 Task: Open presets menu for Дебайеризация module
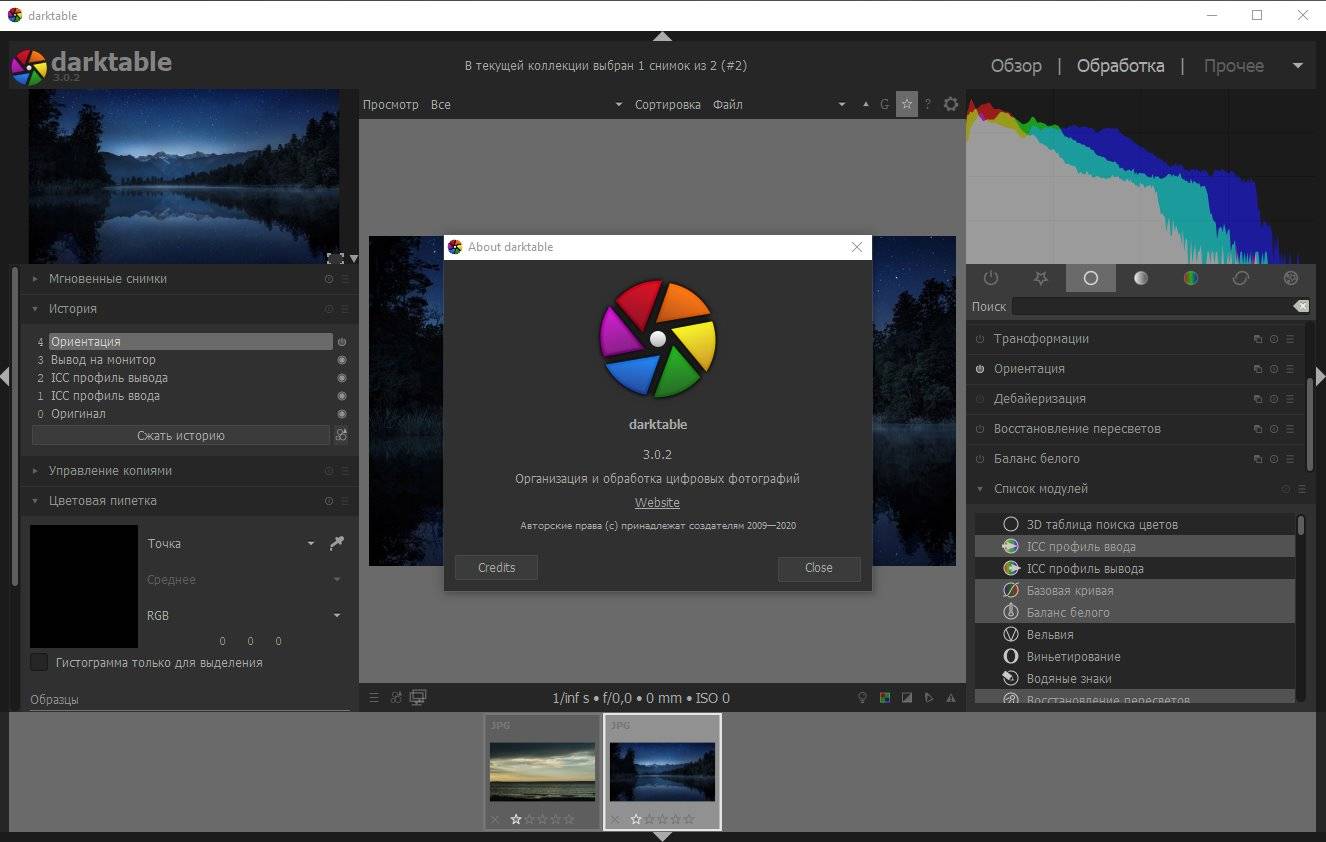click(1290, 399)
